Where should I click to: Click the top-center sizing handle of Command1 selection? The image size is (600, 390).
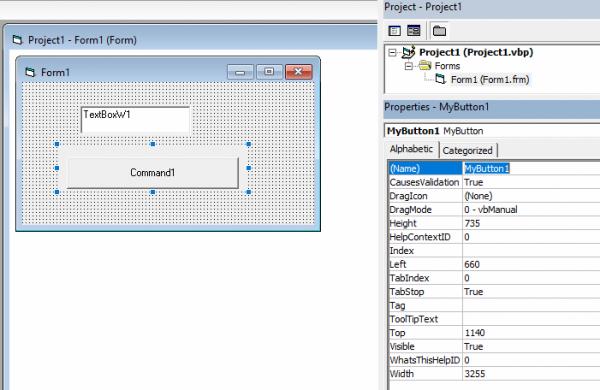(153, 144)
